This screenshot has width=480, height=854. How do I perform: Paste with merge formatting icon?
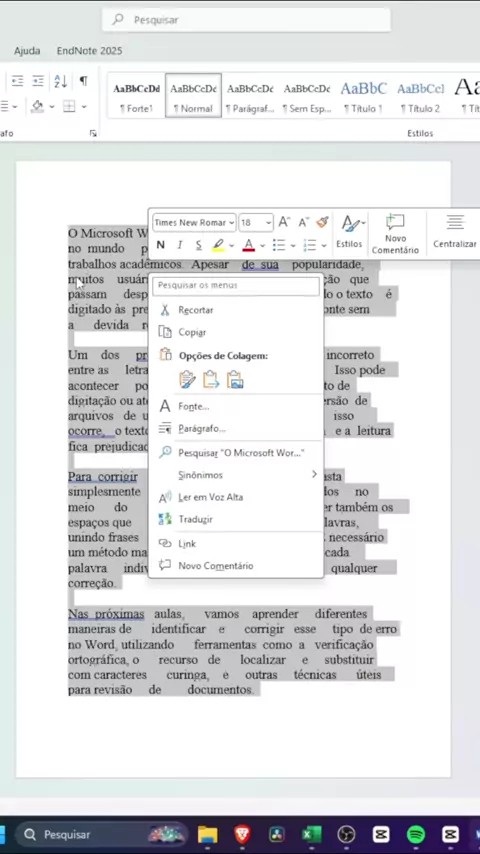click(211, 379)
